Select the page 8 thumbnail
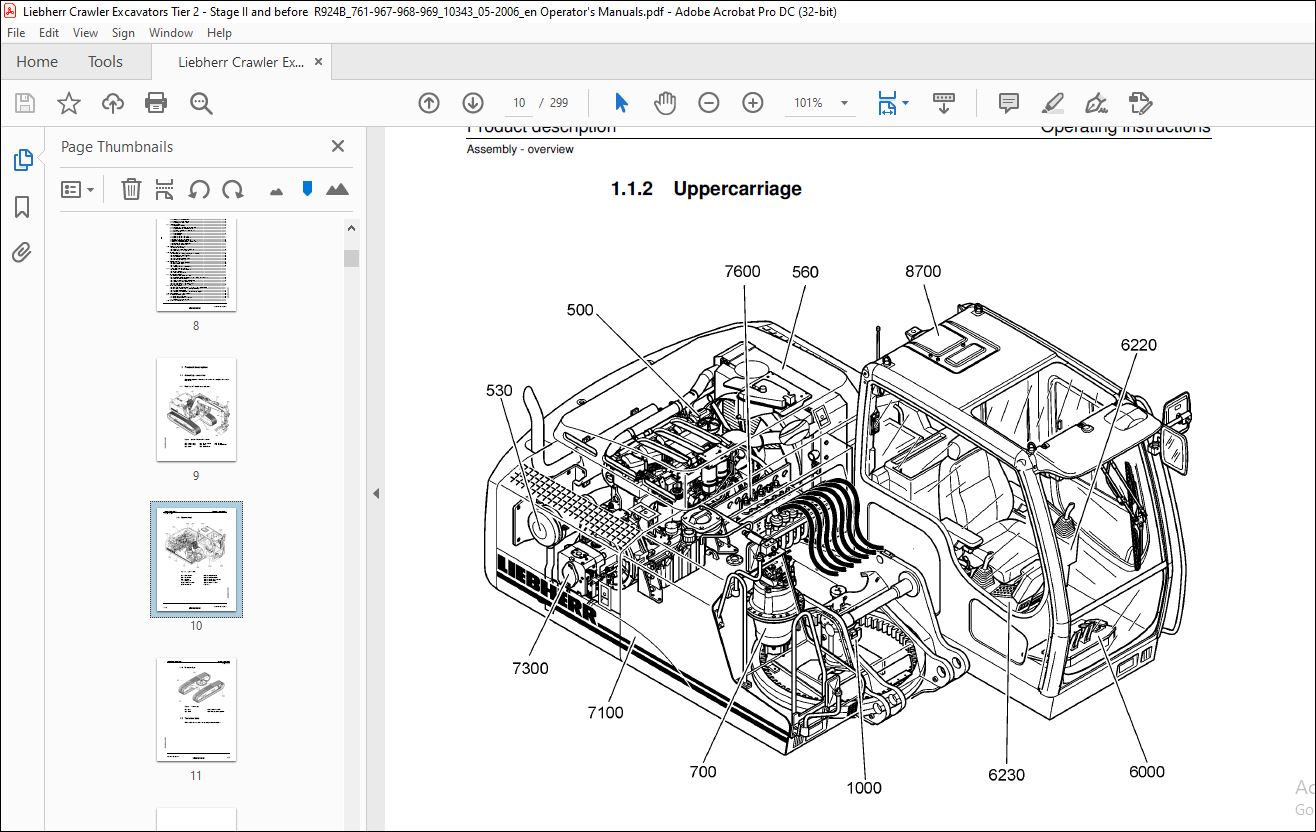 [x=196, y=266]
